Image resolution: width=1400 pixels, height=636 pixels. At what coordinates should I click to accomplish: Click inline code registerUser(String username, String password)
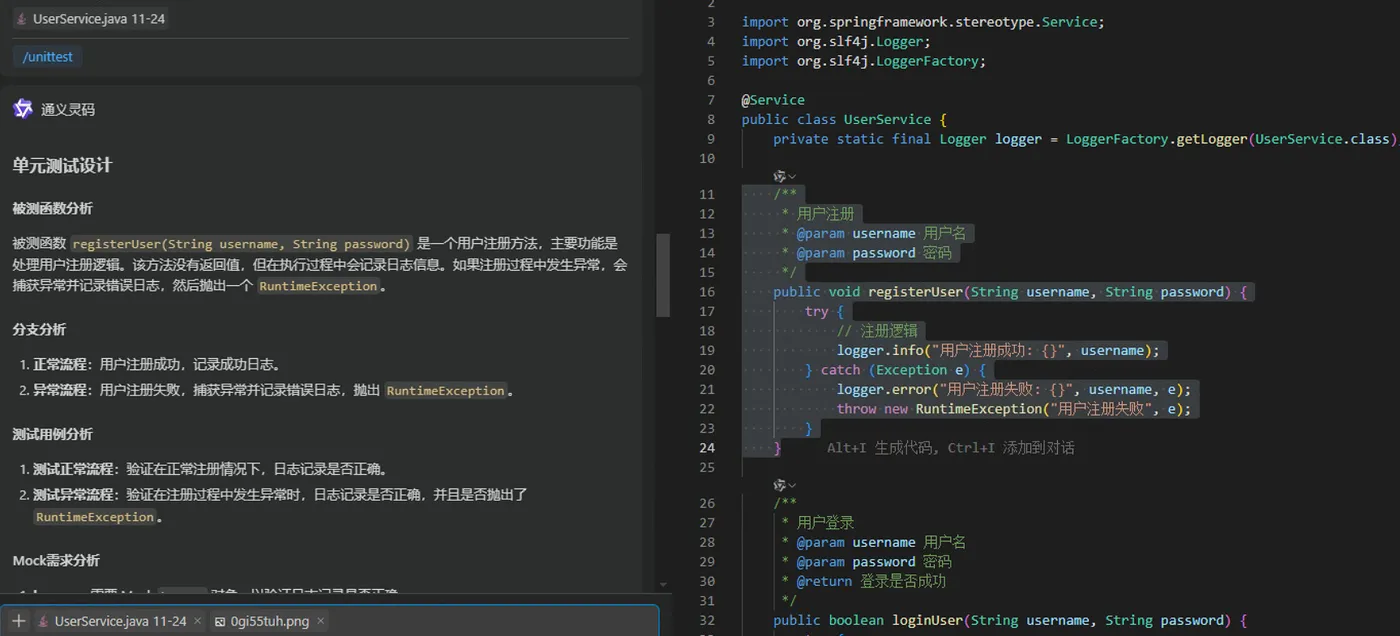(x=241, y=244)
